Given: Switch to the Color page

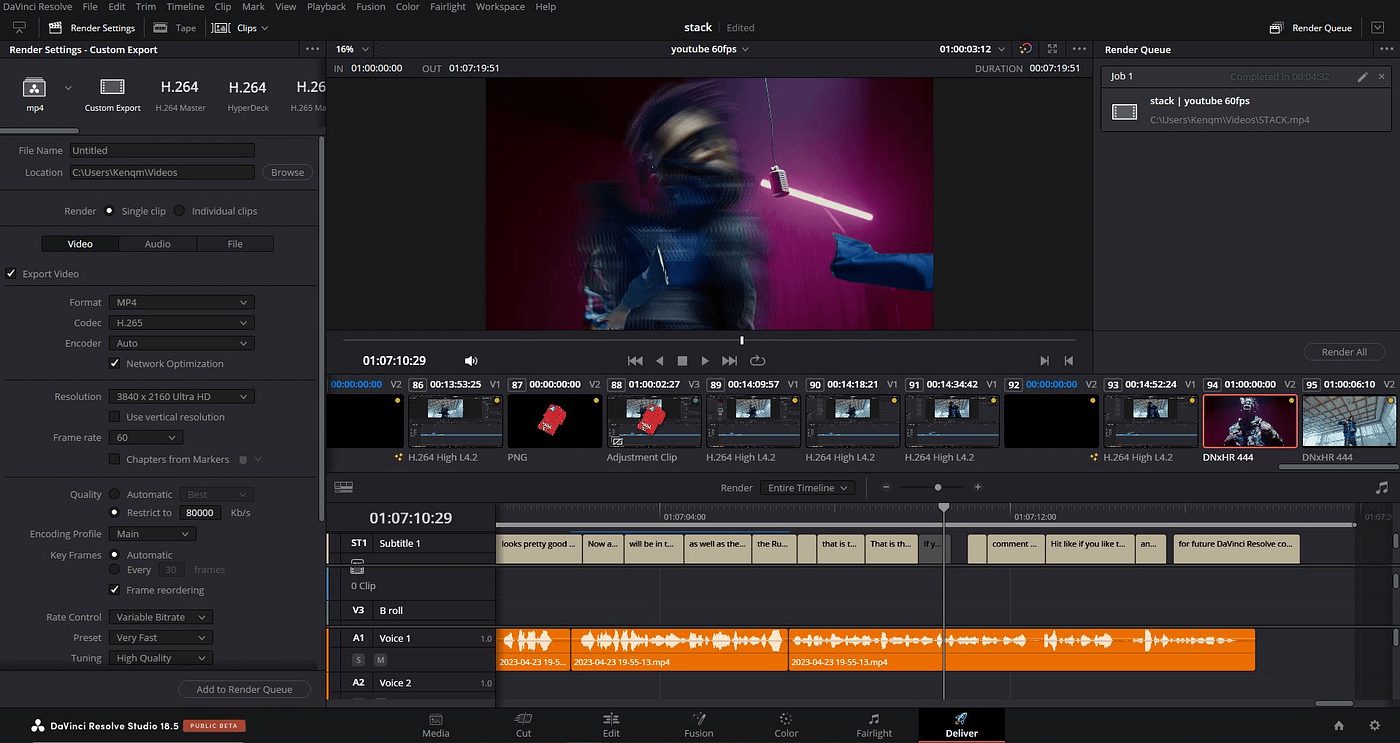Looking at the screenshot, I should (786, 725).
